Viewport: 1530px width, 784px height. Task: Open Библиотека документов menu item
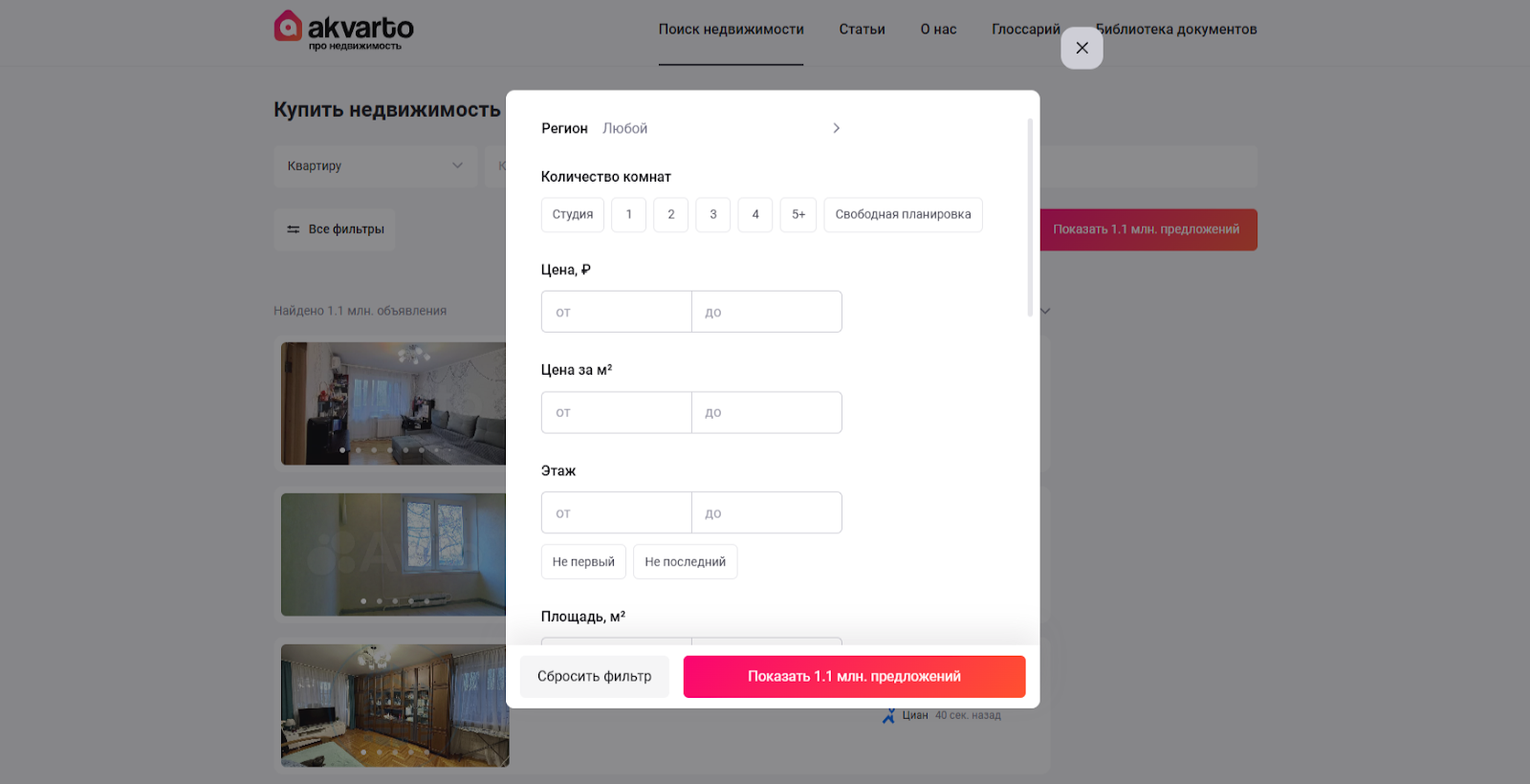[x=1176, y=30]
